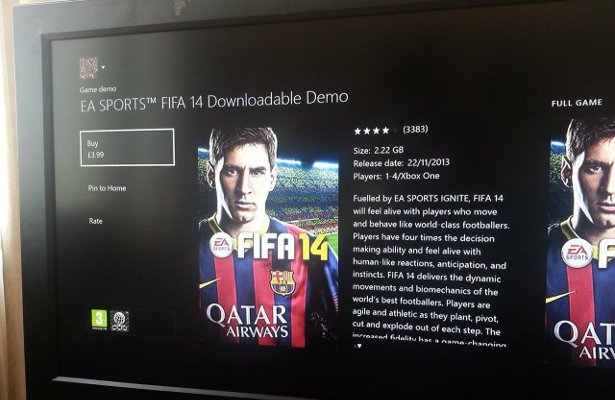Open the full game FIFA 14 cover tile
The width and height of the screenshot is (615, 400).
click(x=581, y=241)
